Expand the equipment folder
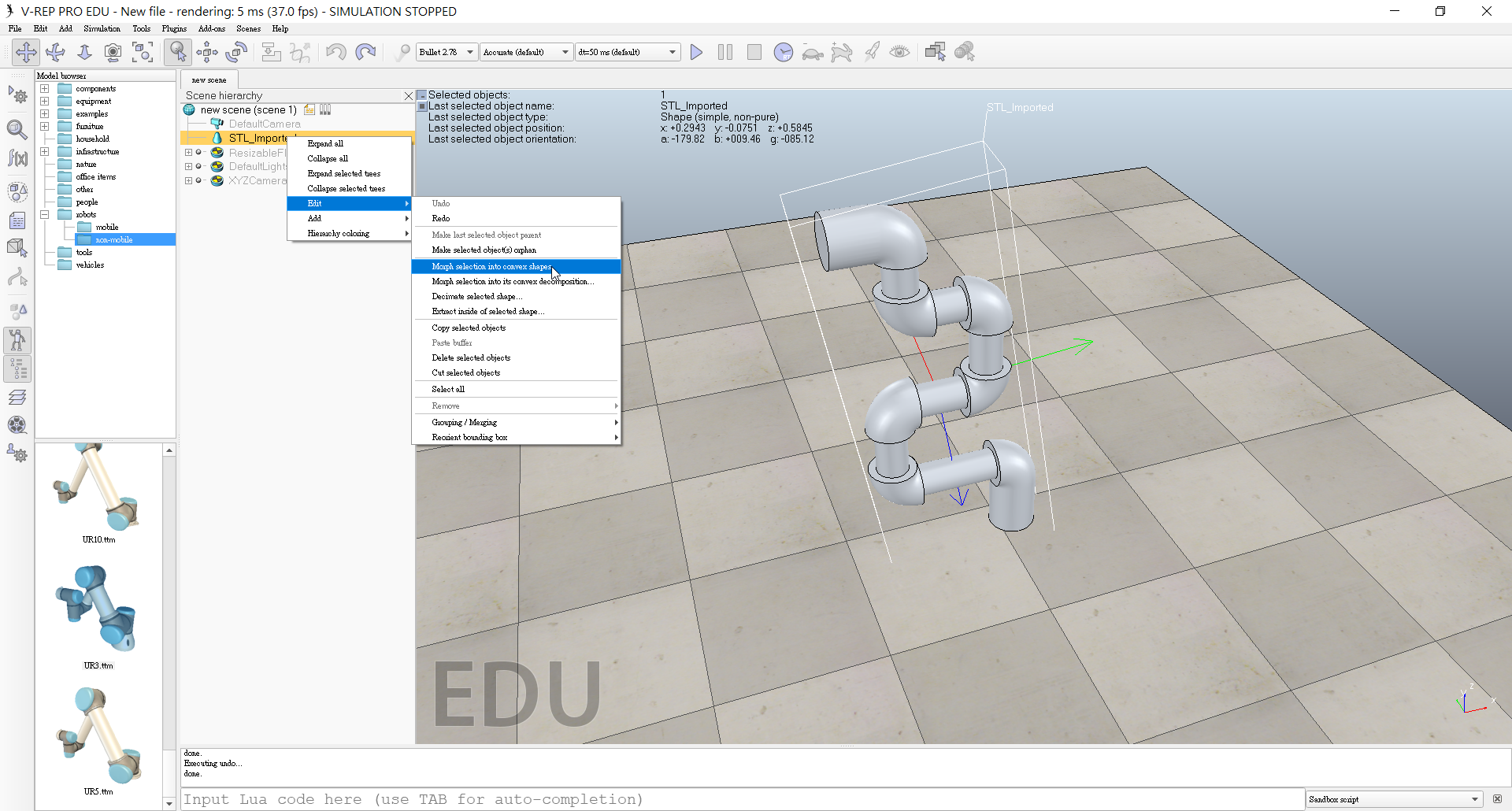Viewport: 1512px width, 811px height. (x=45, y=102)
